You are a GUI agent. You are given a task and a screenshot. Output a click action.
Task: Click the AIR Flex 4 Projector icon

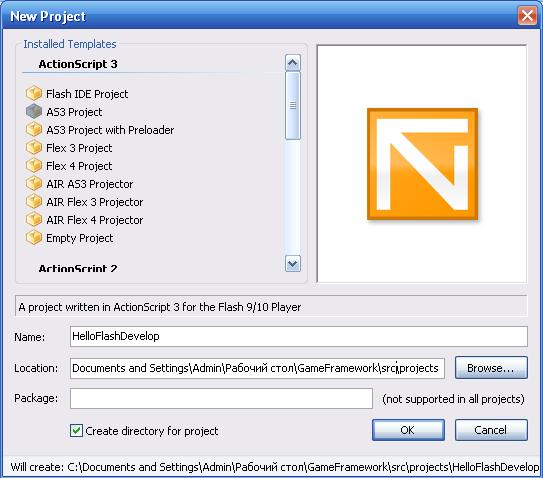pyautogui.click(x=34, y=220)
